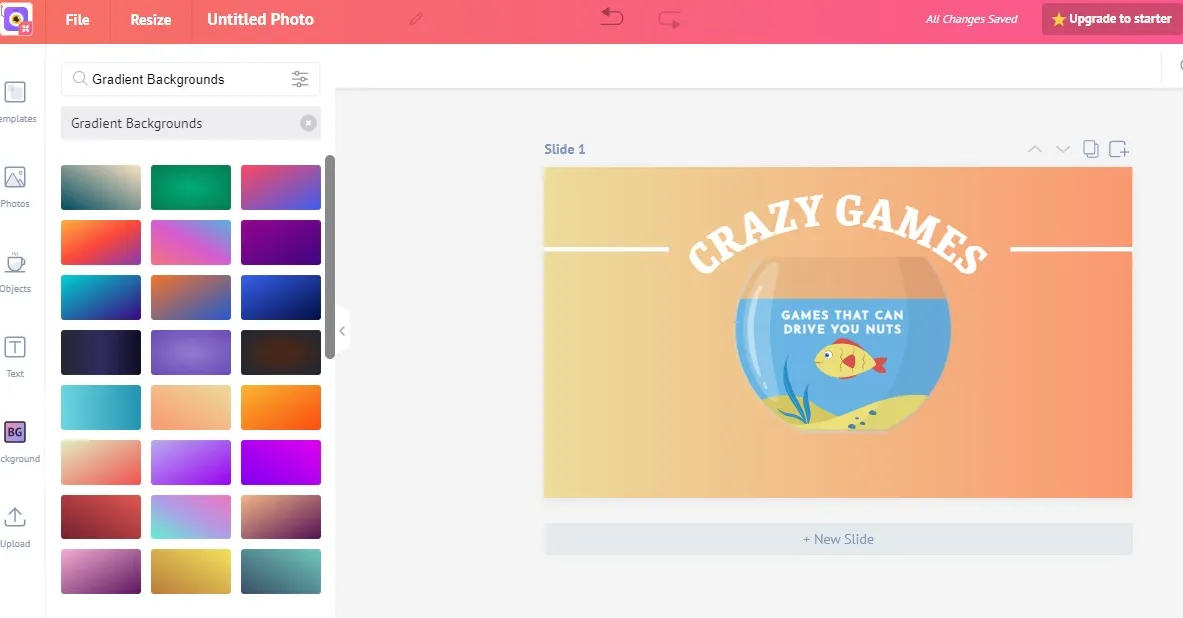1183x618 pixels.
Task: Open the Upload panel
Action: (15, 526)
